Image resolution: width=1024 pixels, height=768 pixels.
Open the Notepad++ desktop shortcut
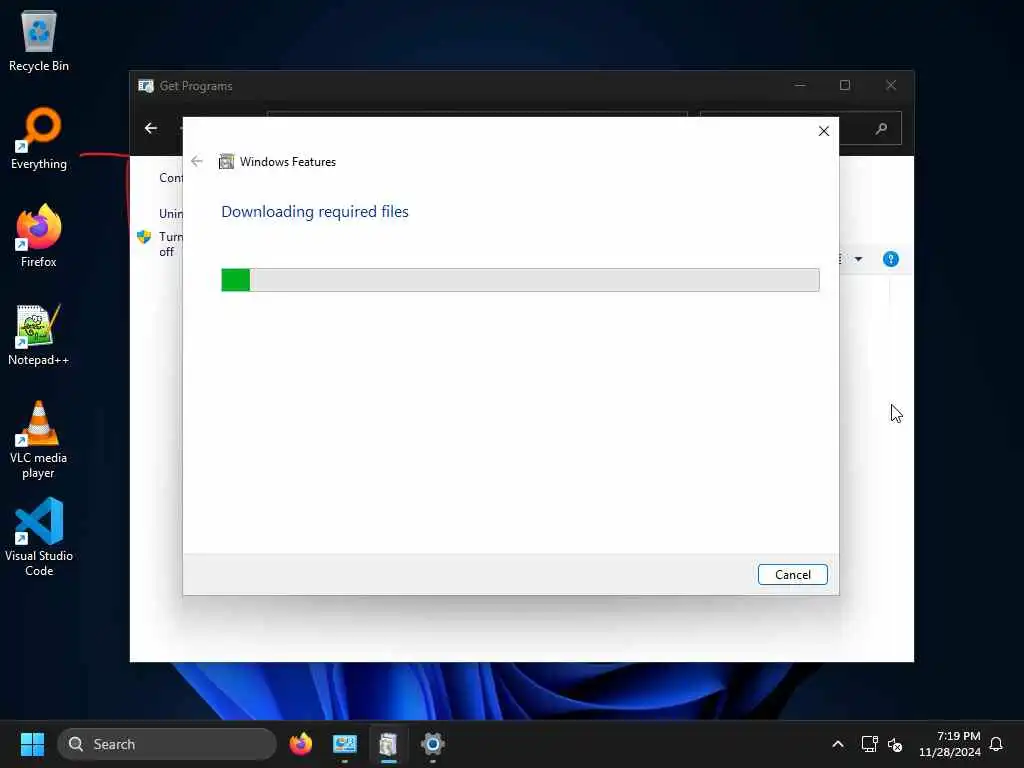tap(39, 334)
